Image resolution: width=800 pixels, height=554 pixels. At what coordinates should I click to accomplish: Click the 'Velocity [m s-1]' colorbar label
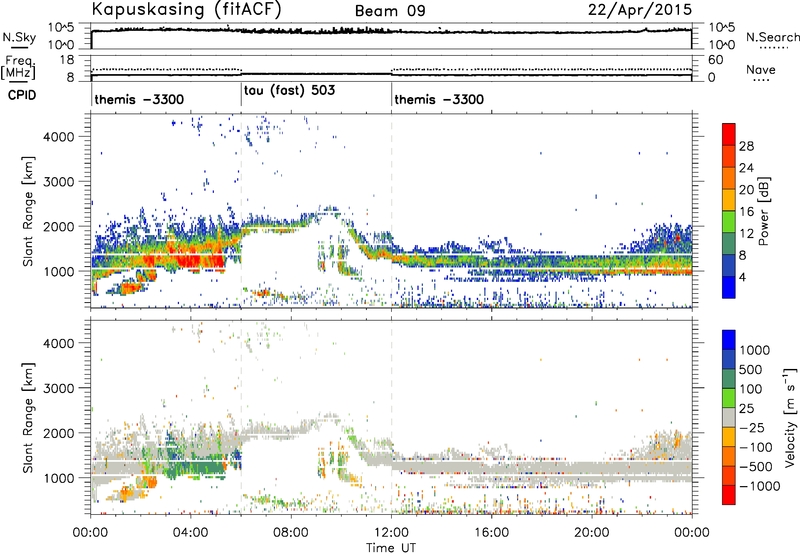coord(790,417)
